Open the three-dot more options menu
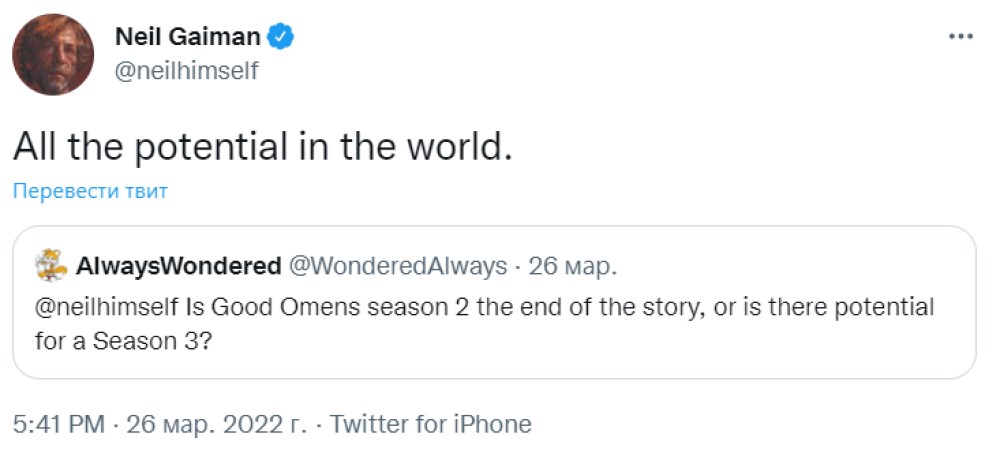 pos(960,36)
